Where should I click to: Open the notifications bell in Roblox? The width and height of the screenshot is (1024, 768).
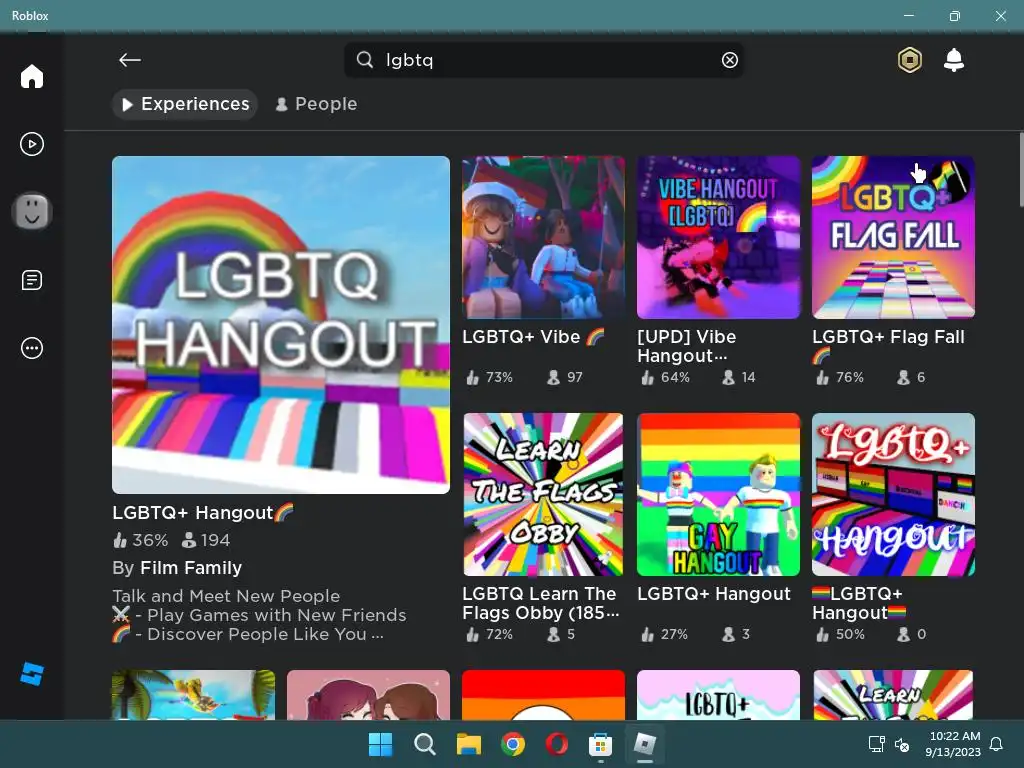click(953, 60)
